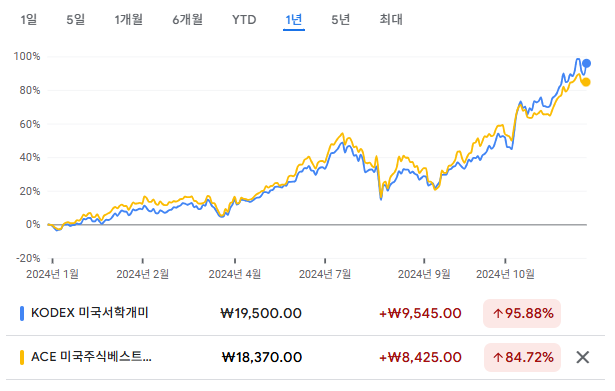Click the blue KODEX legend color bar
The height and width of the screenshot is (391, 615).
(x=22, y=313)
